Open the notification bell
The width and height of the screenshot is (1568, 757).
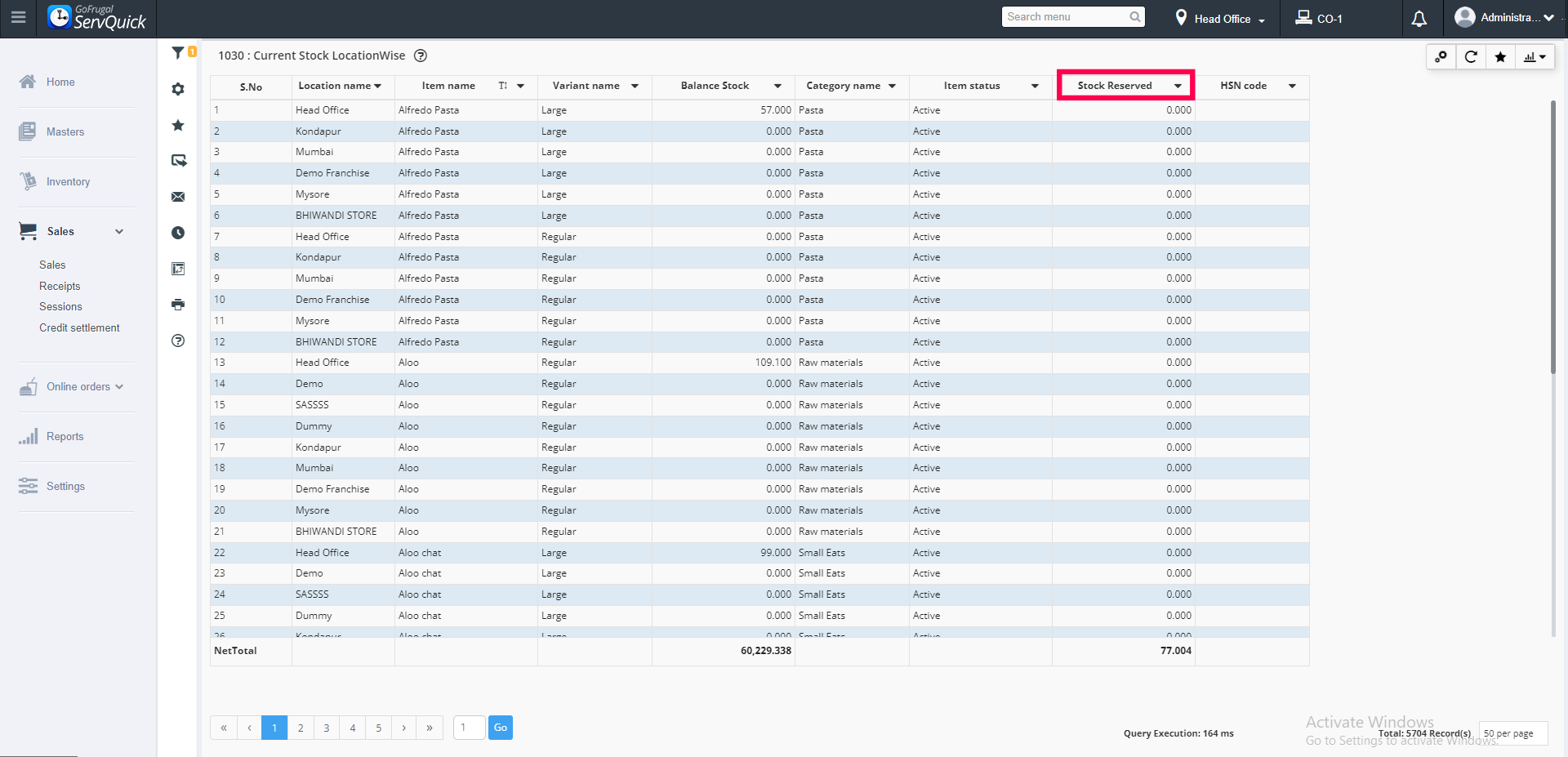(x=1419, y=19)
